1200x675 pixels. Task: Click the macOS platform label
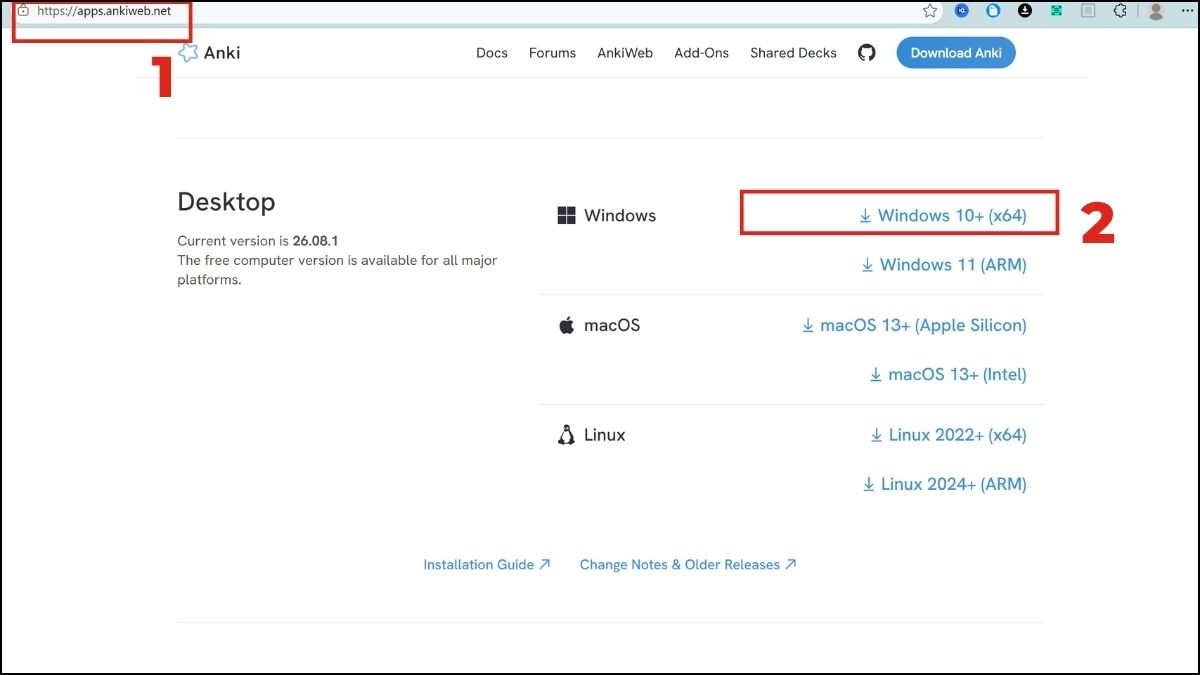[x=612, y=325]
